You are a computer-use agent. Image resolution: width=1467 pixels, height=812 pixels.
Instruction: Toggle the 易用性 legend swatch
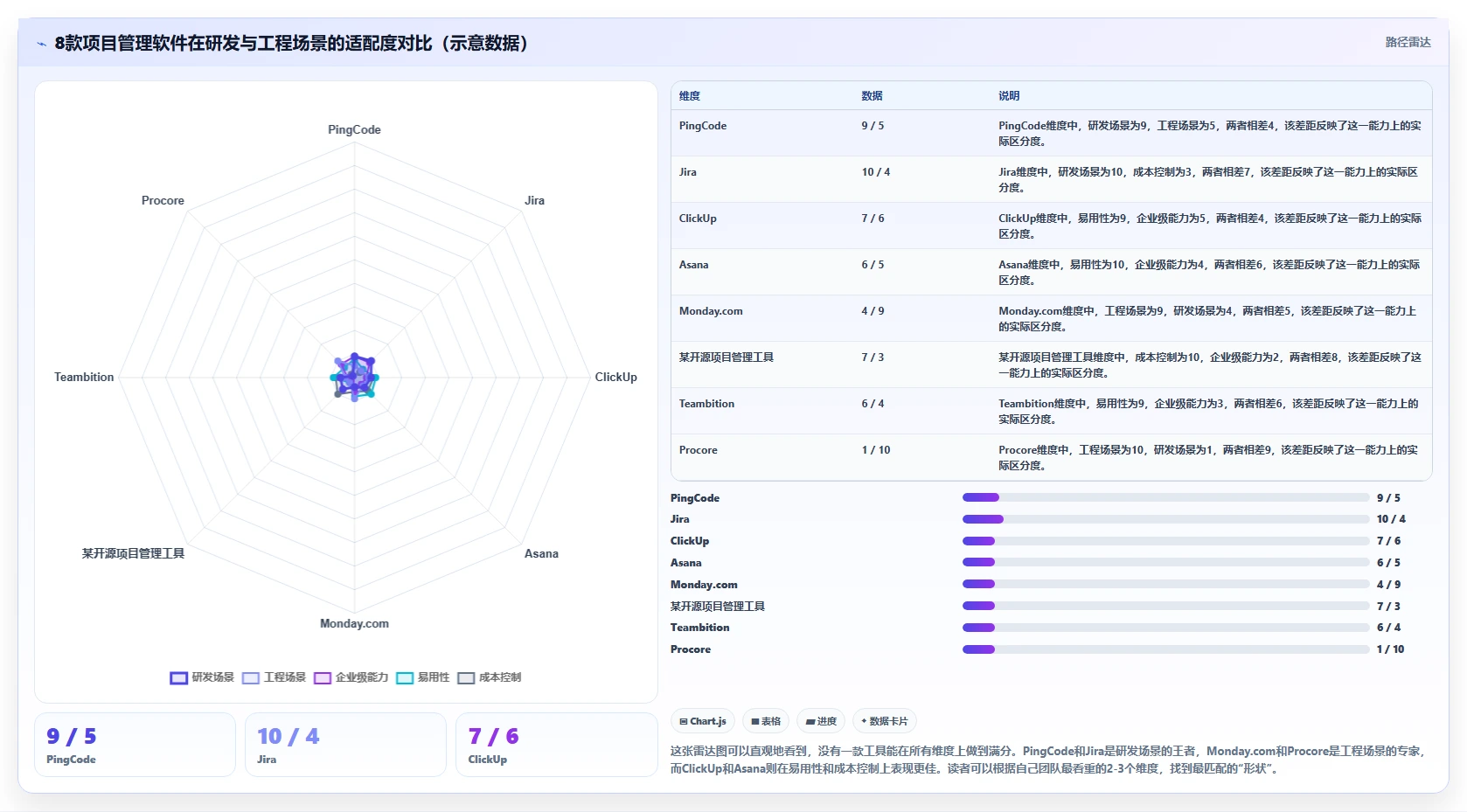(x=405, y=678)
